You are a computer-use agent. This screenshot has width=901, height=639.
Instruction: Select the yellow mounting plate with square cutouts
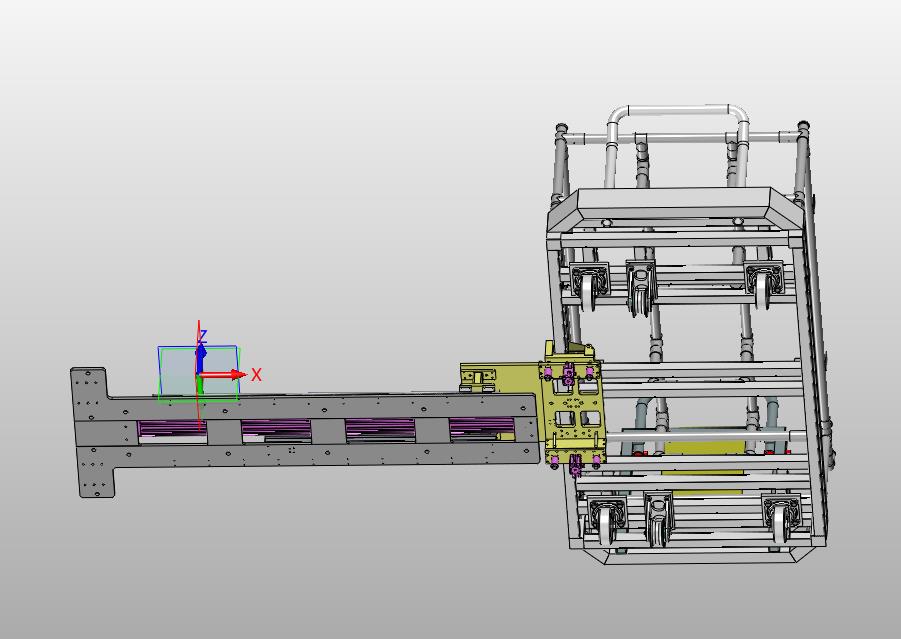pyautogui.click(x=575, y=409)
